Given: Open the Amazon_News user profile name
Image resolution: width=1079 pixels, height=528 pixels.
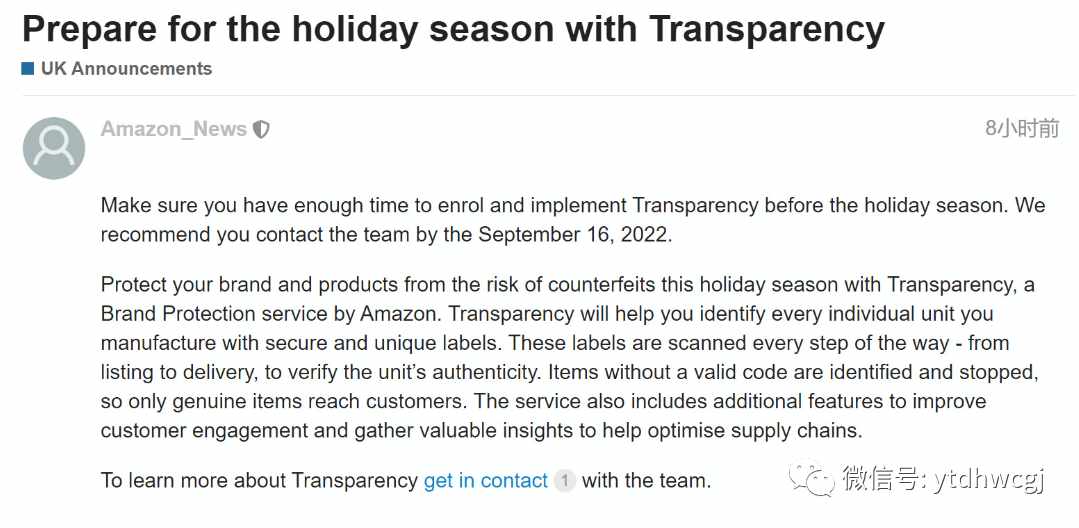Looking at the screenshot, I should coord(173,129).
